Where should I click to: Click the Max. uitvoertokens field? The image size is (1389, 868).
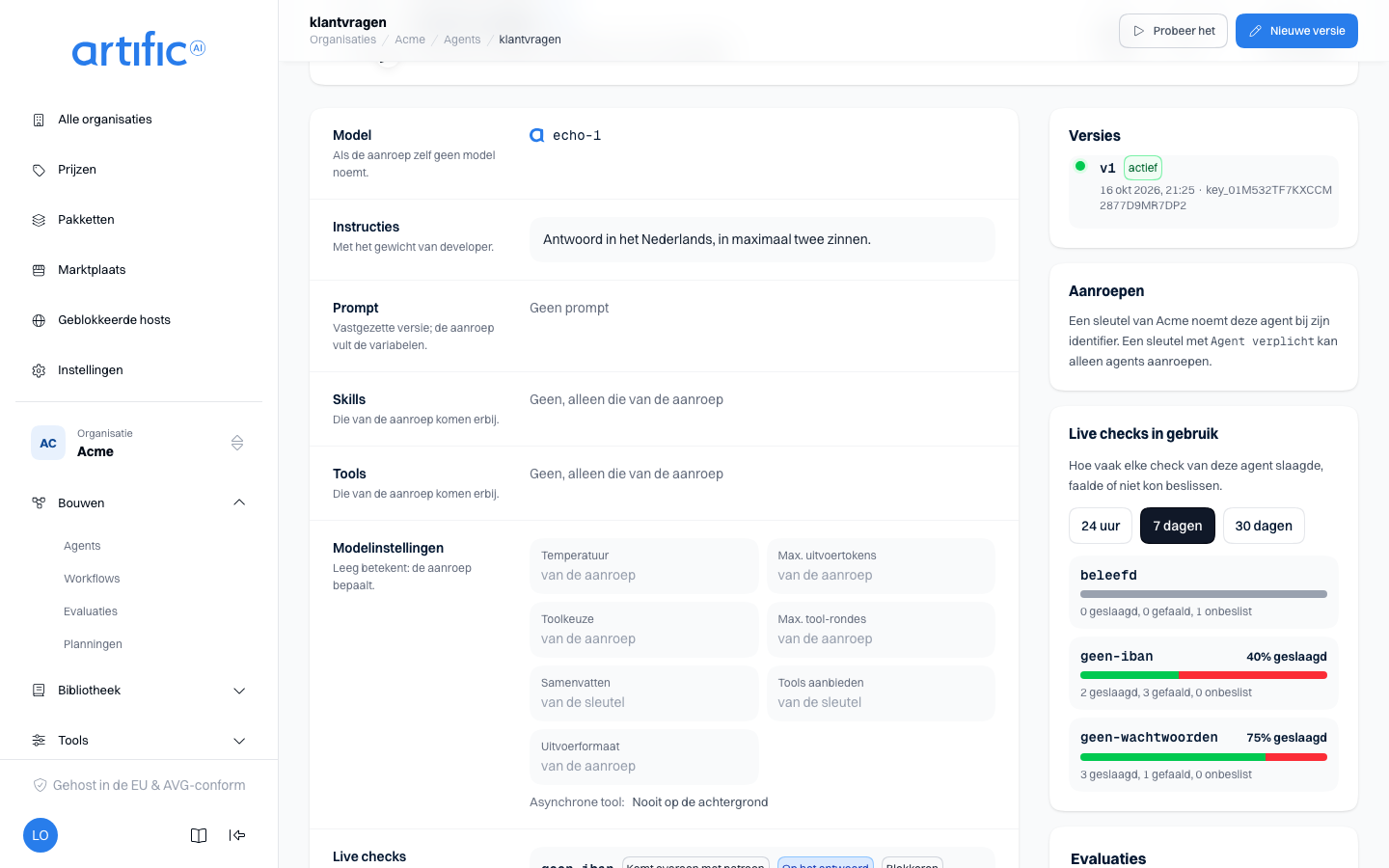click(x=881, y=566)
